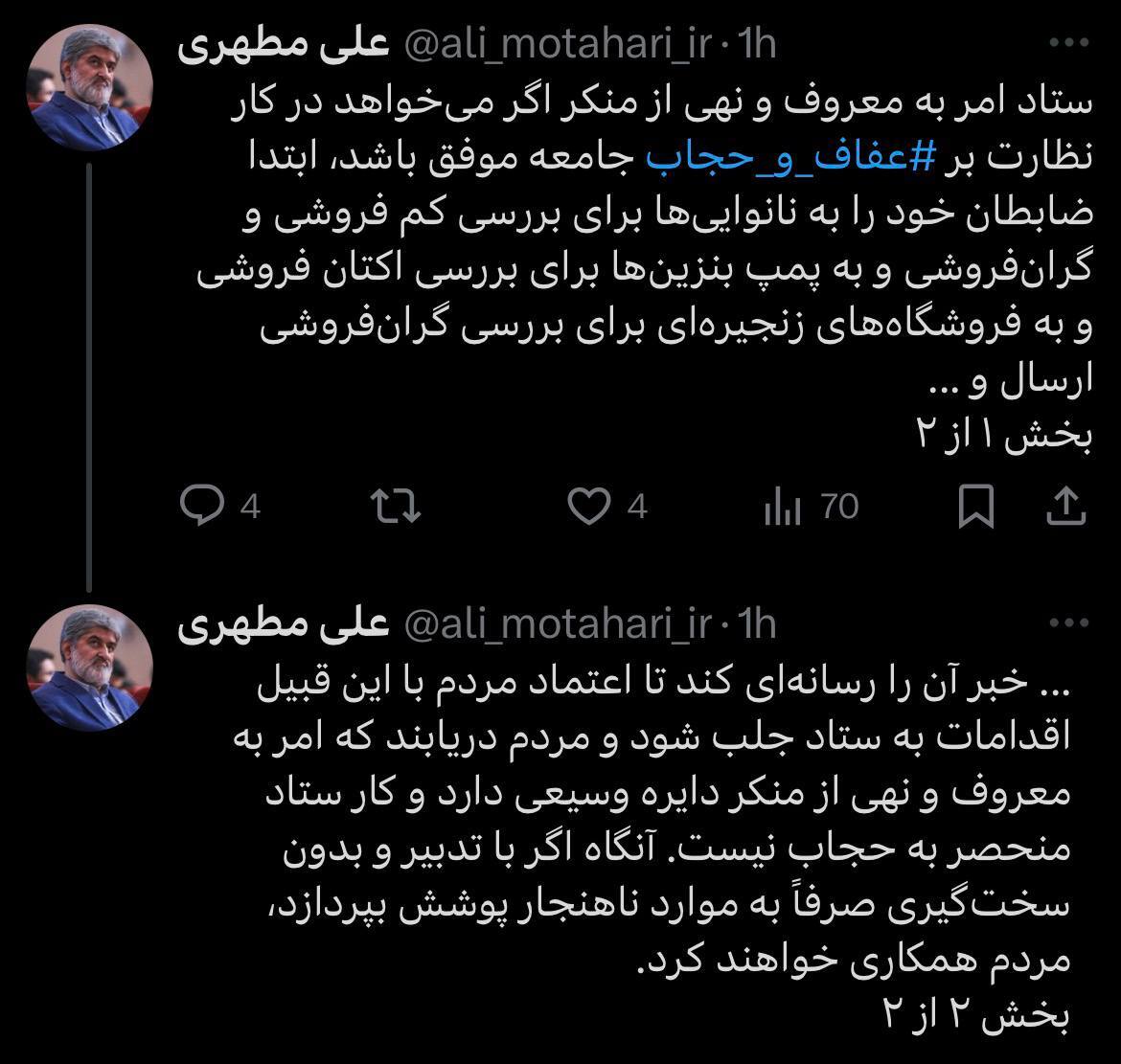Select the display name علی مطهری on first tweet
The height and width of the screenshot is (1064, 1121).
click(286, 40)
